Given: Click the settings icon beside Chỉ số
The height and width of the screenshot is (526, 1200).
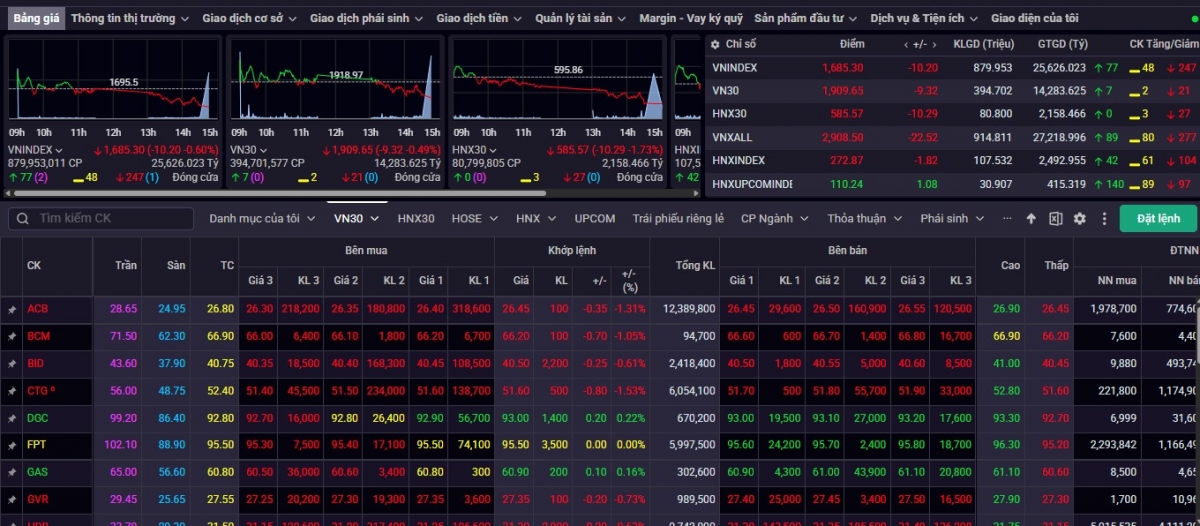Looking at the screenshot, I should (714, 44).
